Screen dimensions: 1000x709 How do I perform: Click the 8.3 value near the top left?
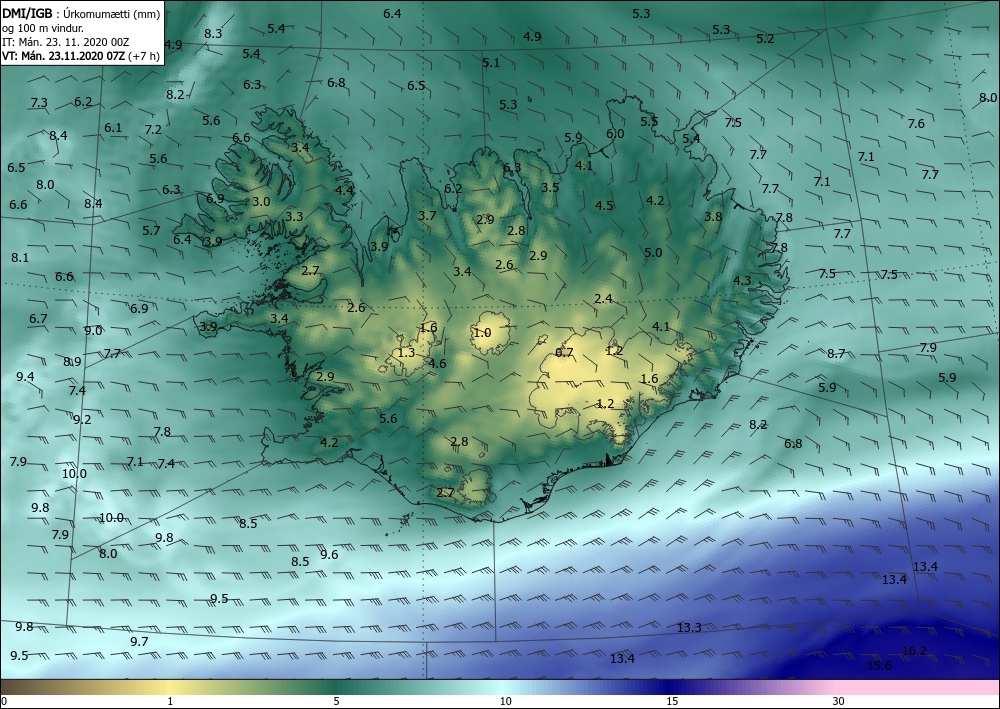click(213, 34)
